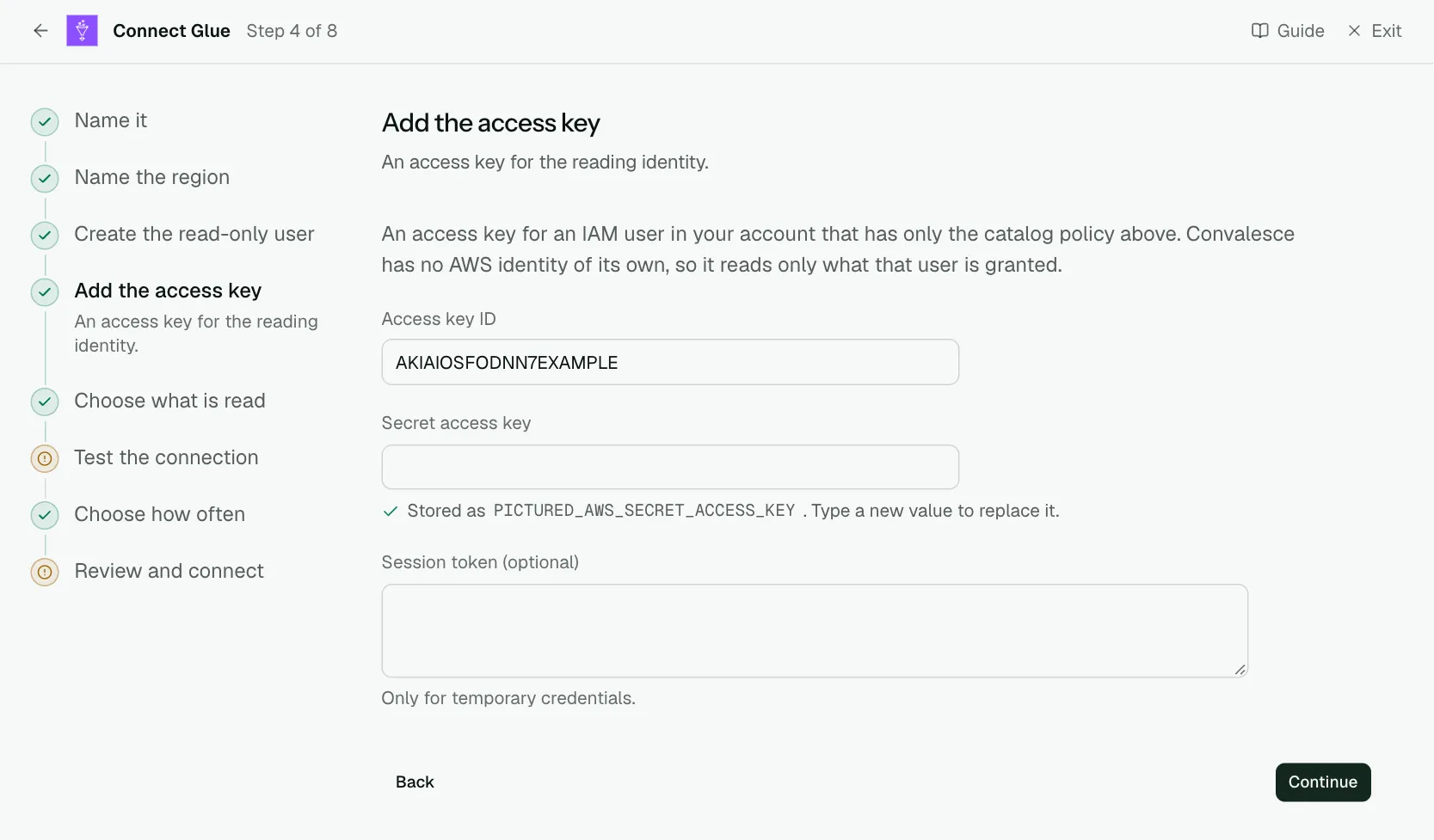The width and height of the screenshot is (1434, 840).
Task: Jump to Review and connect step
Action: point(169,571)
